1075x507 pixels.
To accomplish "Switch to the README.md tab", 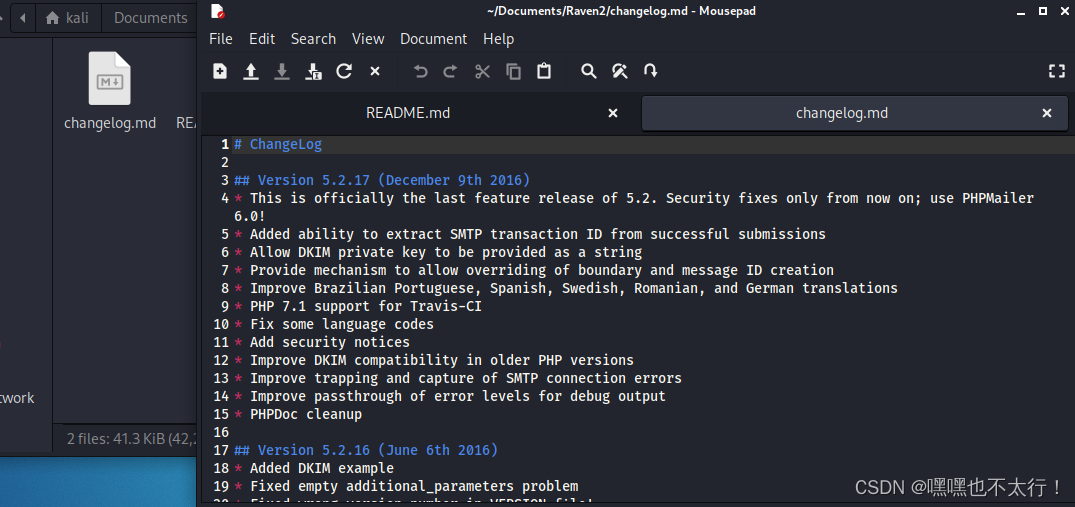I will click(408, 113).
